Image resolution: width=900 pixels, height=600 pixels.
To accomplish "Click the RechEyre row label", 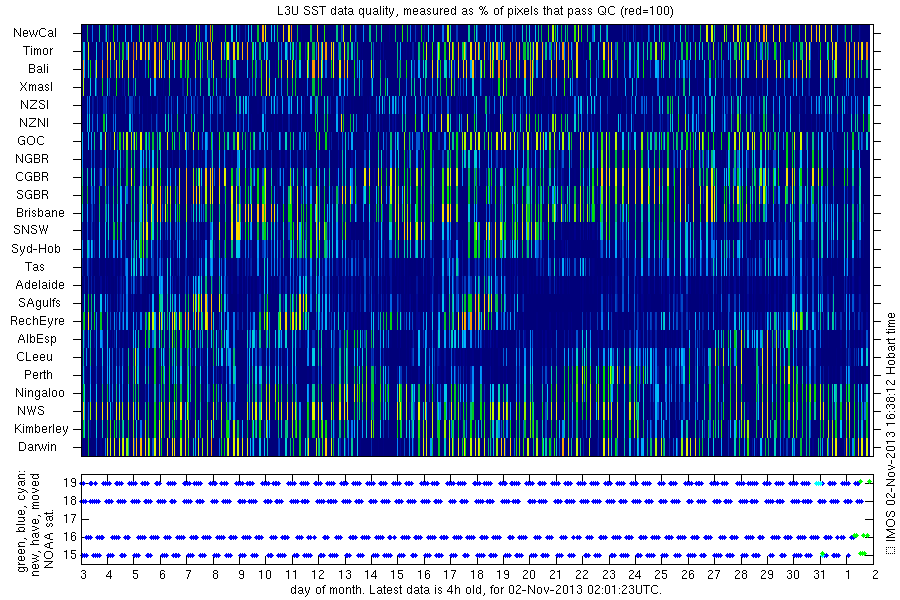I will pos(37,321).
